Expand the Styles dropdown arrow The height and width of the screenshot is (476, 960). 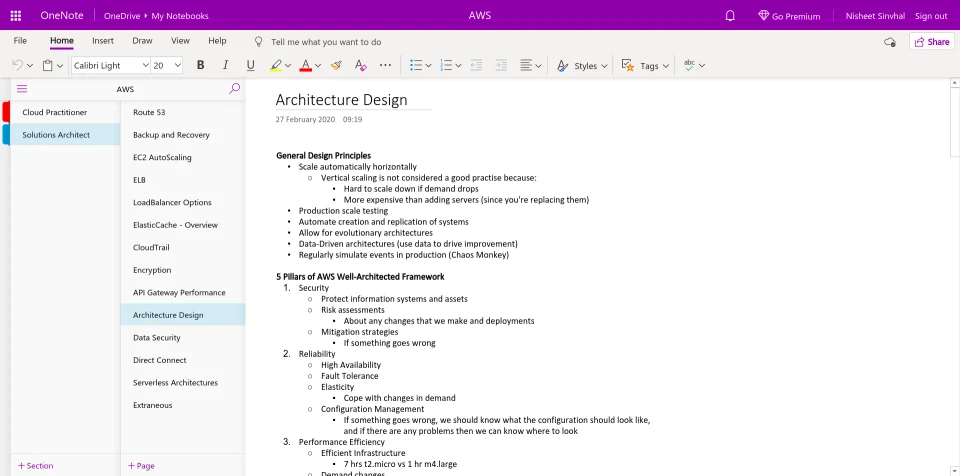pyautogui.click(x=604, y=66)
